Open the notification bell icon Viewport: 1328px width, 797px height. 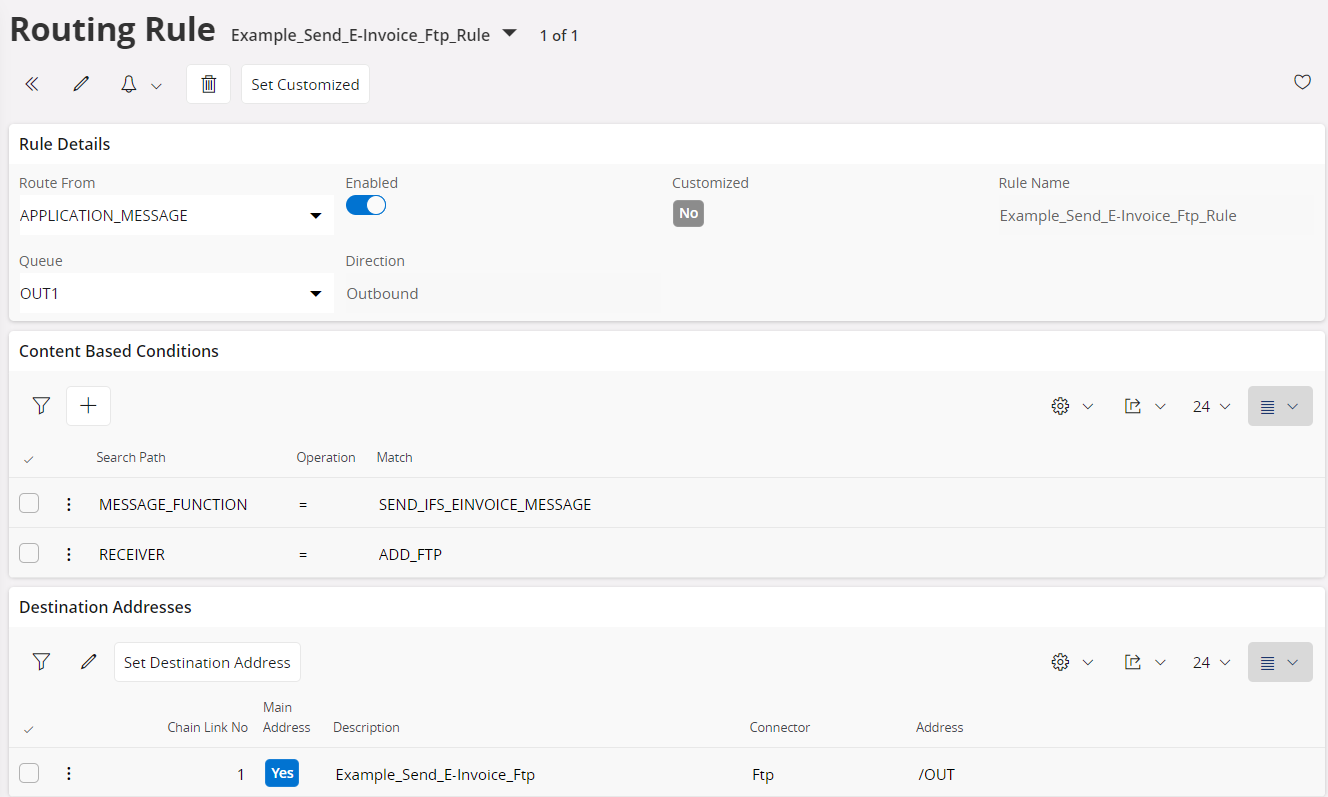pos(128,83)
